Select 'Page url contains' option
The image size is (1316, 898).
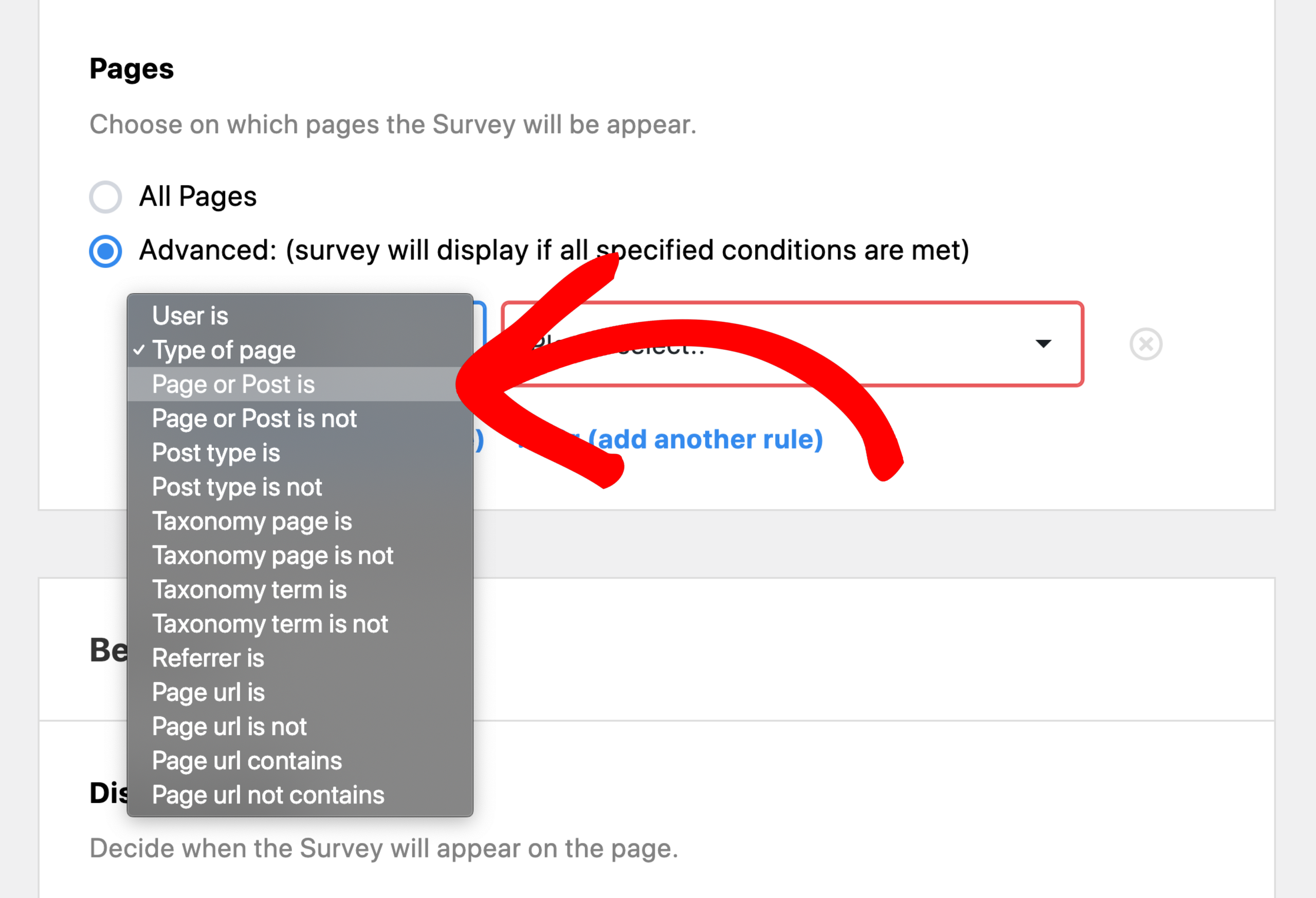tap(300, 761)
